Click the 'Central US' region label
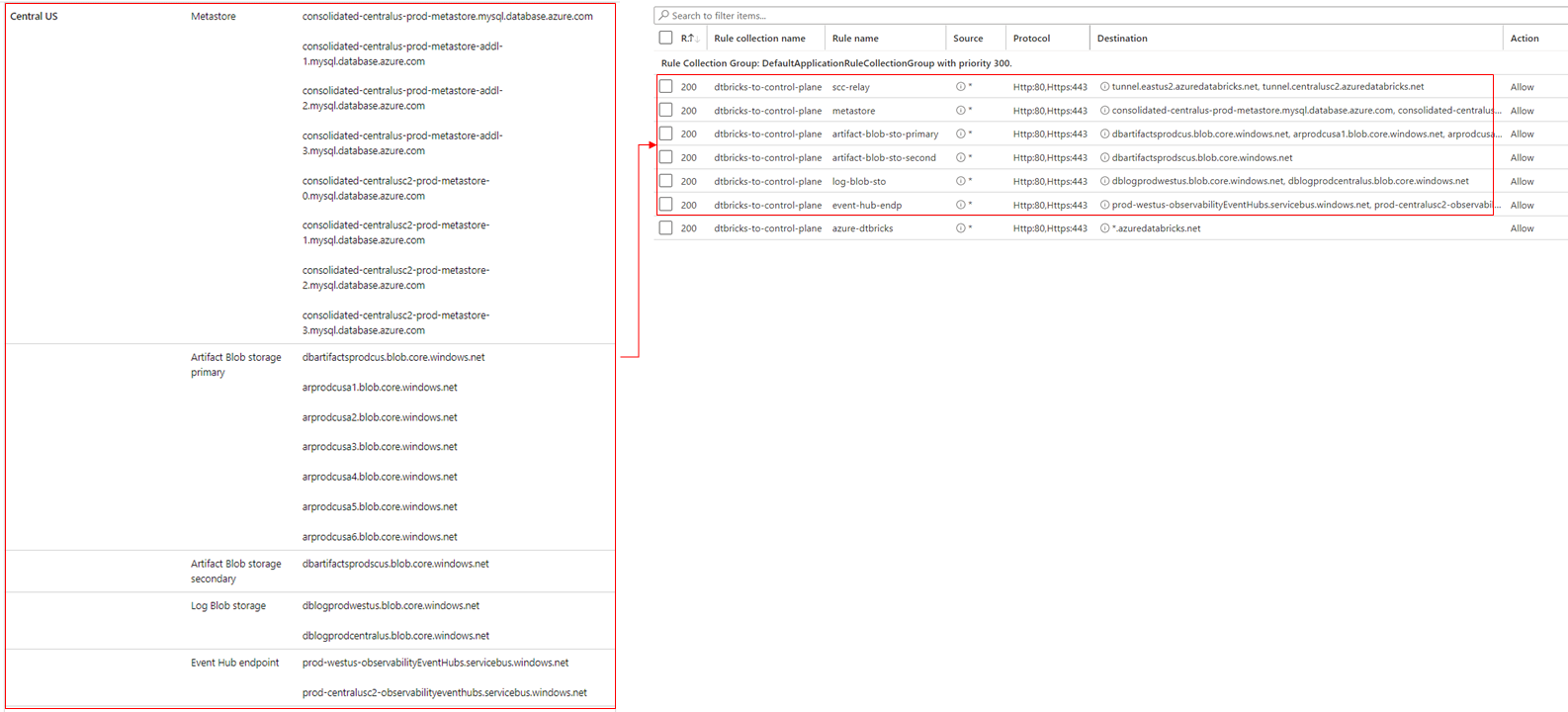1568x712 pixels. (34, 17)
